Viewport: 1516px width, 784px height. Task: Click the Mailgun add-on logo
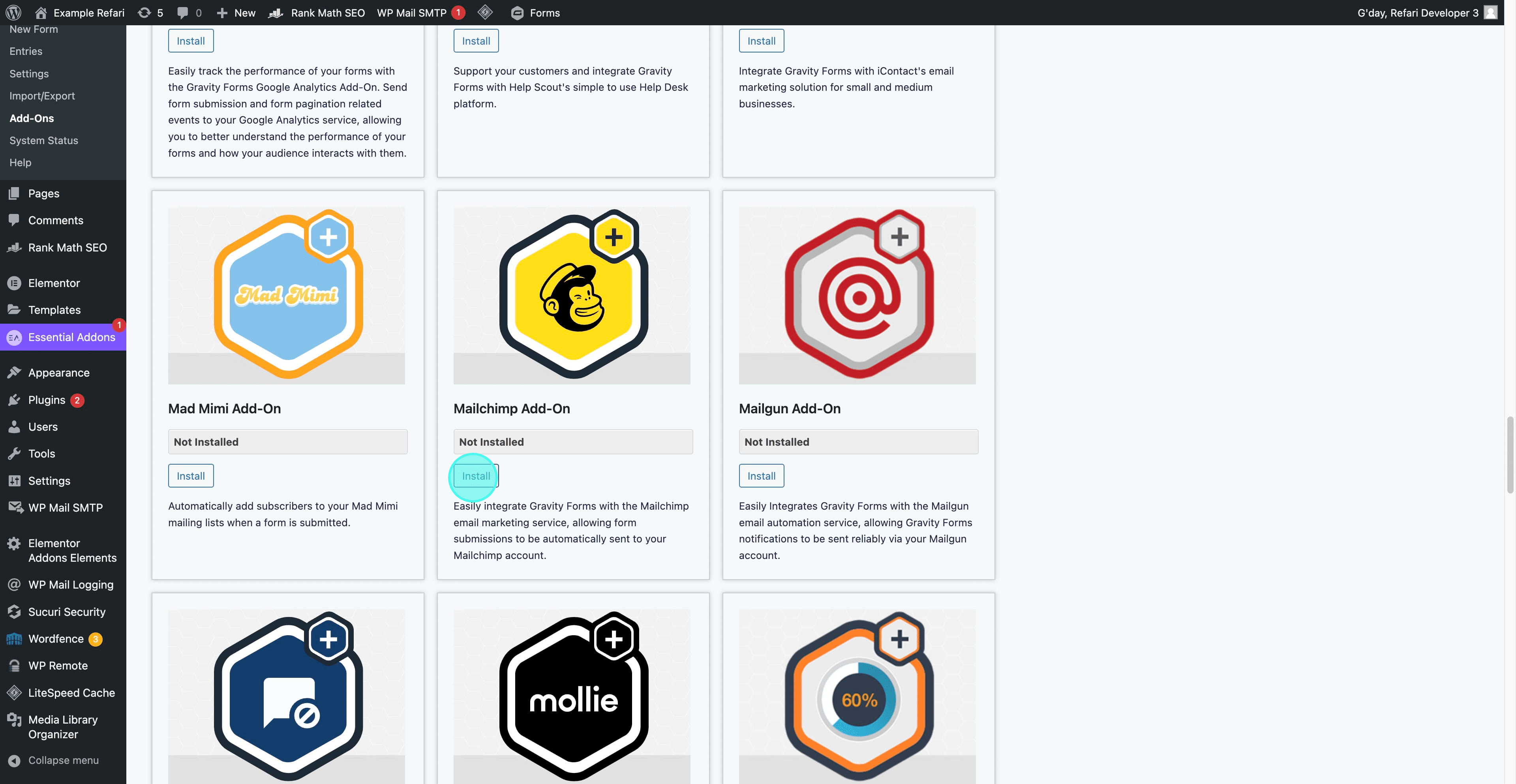pyautogui.click(x=857, y=295)
